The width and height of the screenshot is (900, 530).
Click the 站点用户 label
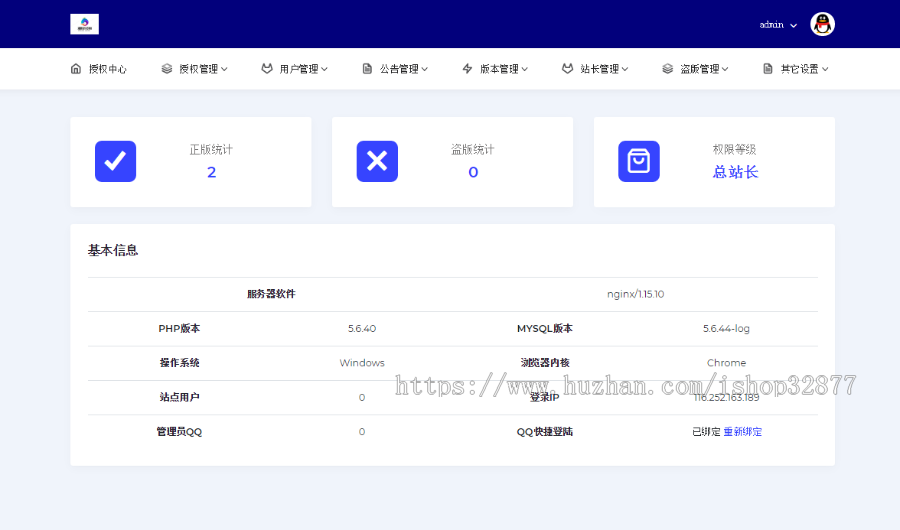(179, 397)
